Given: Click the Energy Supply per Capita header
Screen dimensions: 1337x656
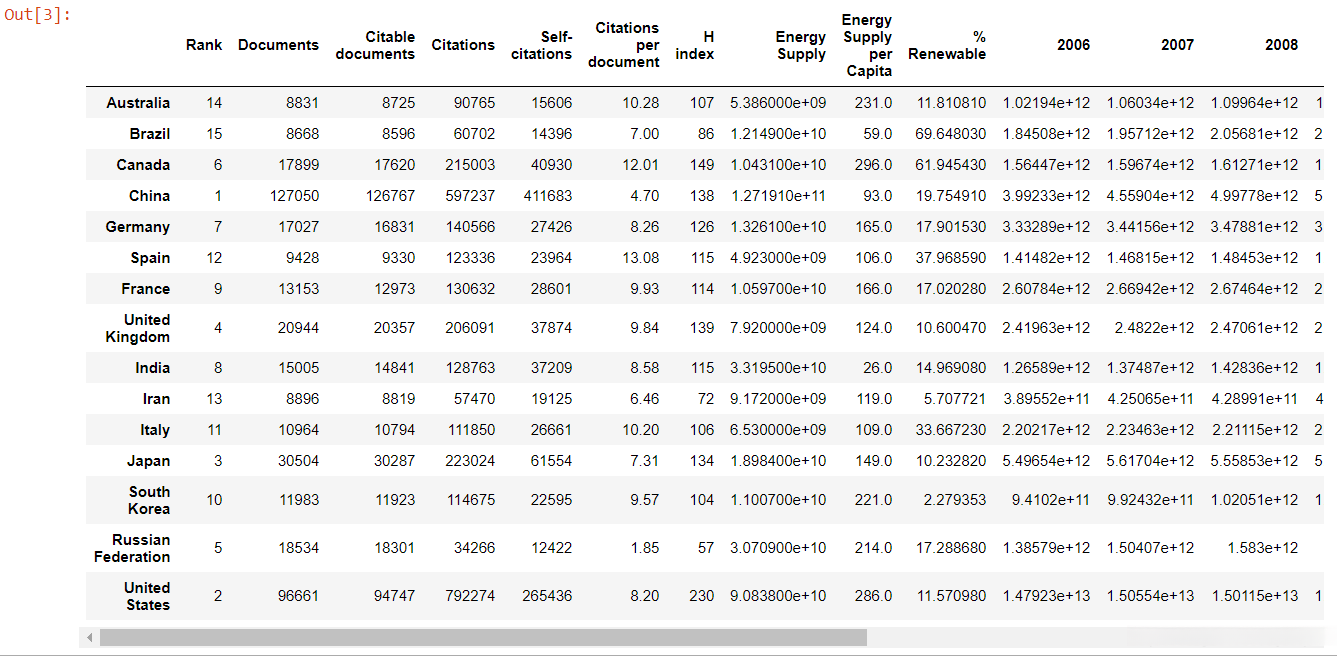Looking at the screenshot, I should point(867,45).
